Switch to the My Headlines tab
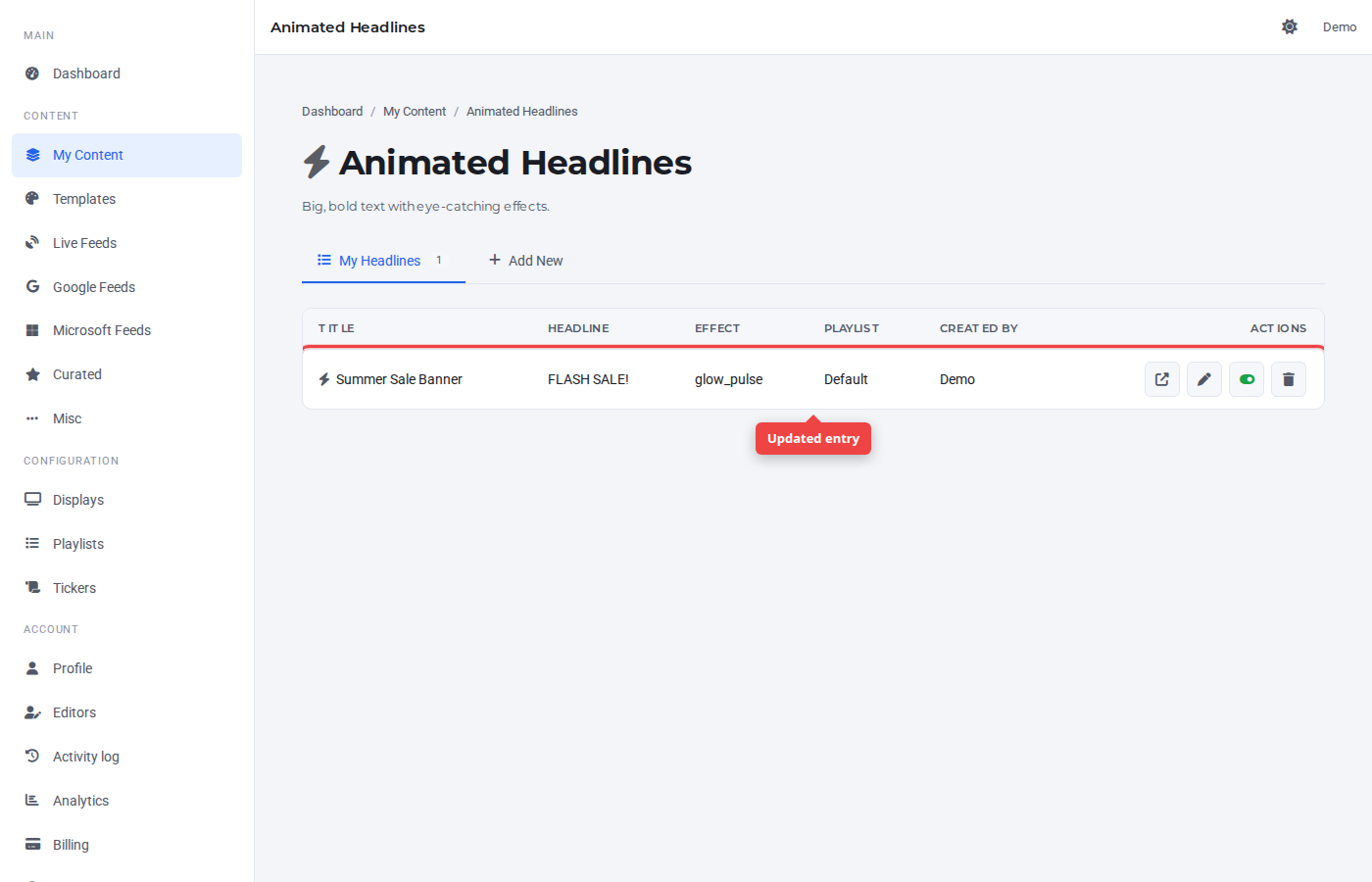The width and height of the screenshot is (1372, 882). coord(383,261)
